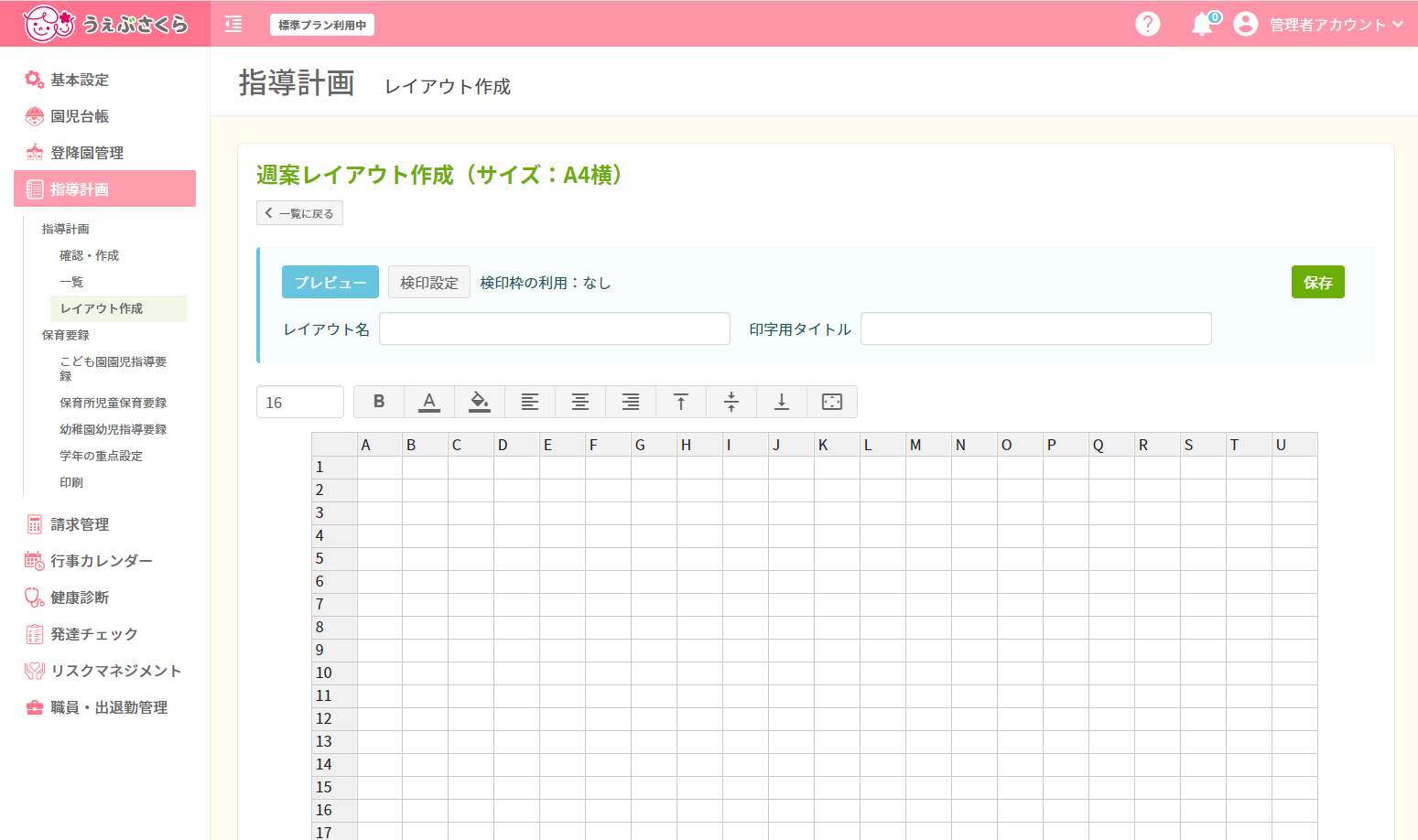1418x840 pixels.
Task: Select 指導計画 sidebar menu
Action: tap(104, 188)
